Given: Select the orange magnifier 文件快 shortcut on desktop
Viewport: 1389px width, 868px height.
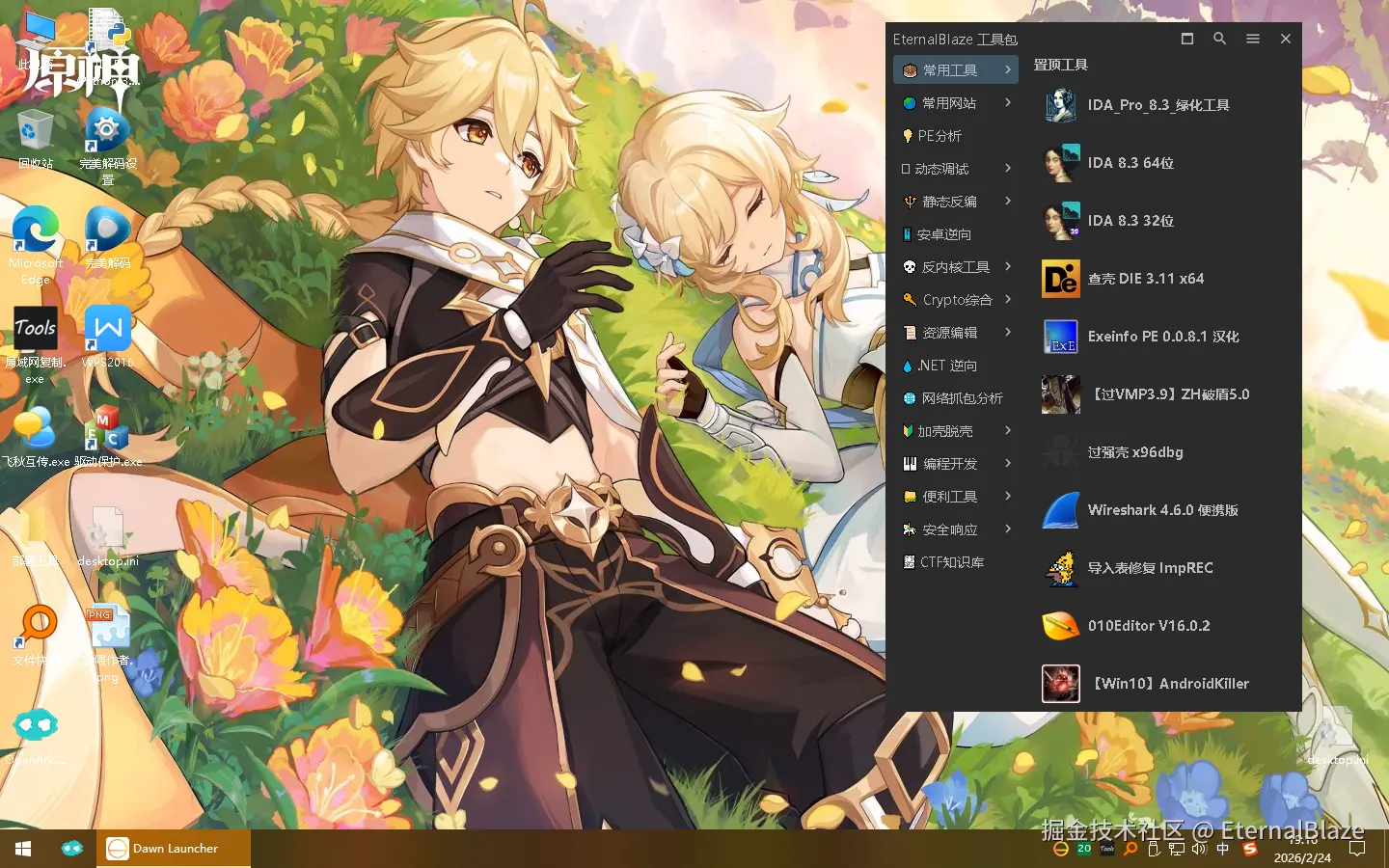Looking at the screenshot, I should click(x=36, y=635).
